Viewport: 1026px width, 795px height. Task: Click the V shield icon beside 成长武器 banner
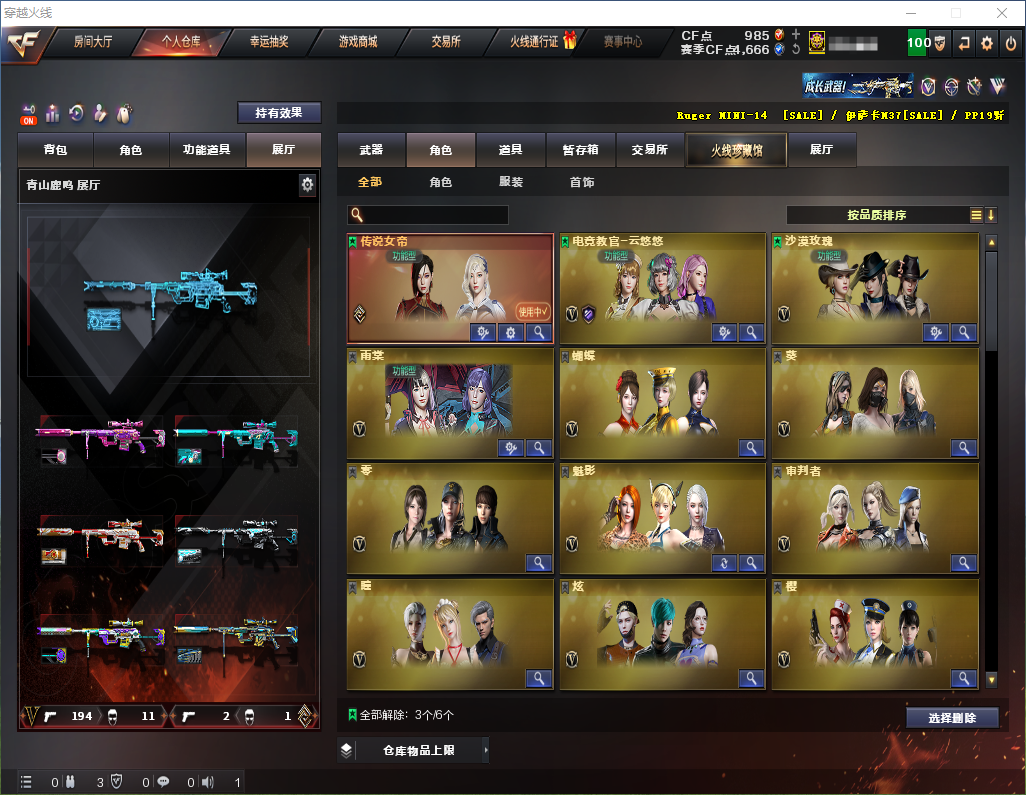928,86
